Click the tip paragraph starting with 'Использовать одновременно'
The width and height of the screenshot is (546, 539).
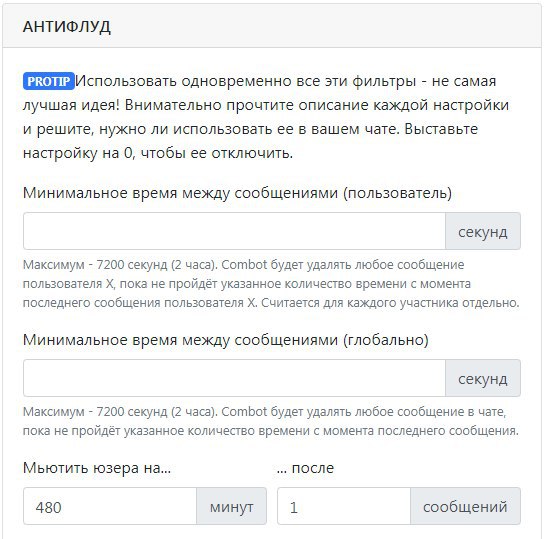[x=266, y=117]
